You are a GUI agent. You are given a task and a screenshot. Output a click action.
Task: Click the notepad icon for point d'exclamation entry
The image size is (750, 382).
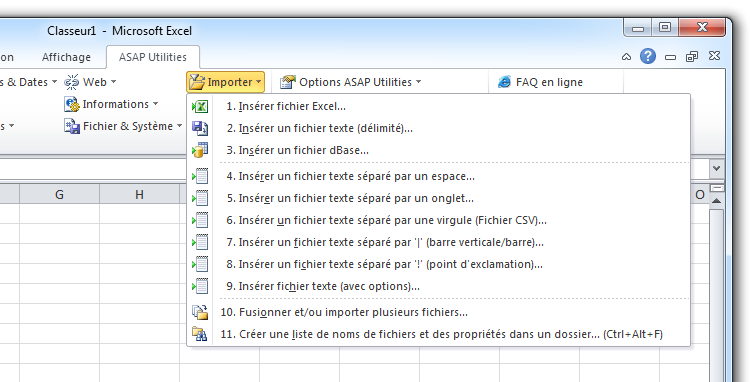click(x=200, y=264)
